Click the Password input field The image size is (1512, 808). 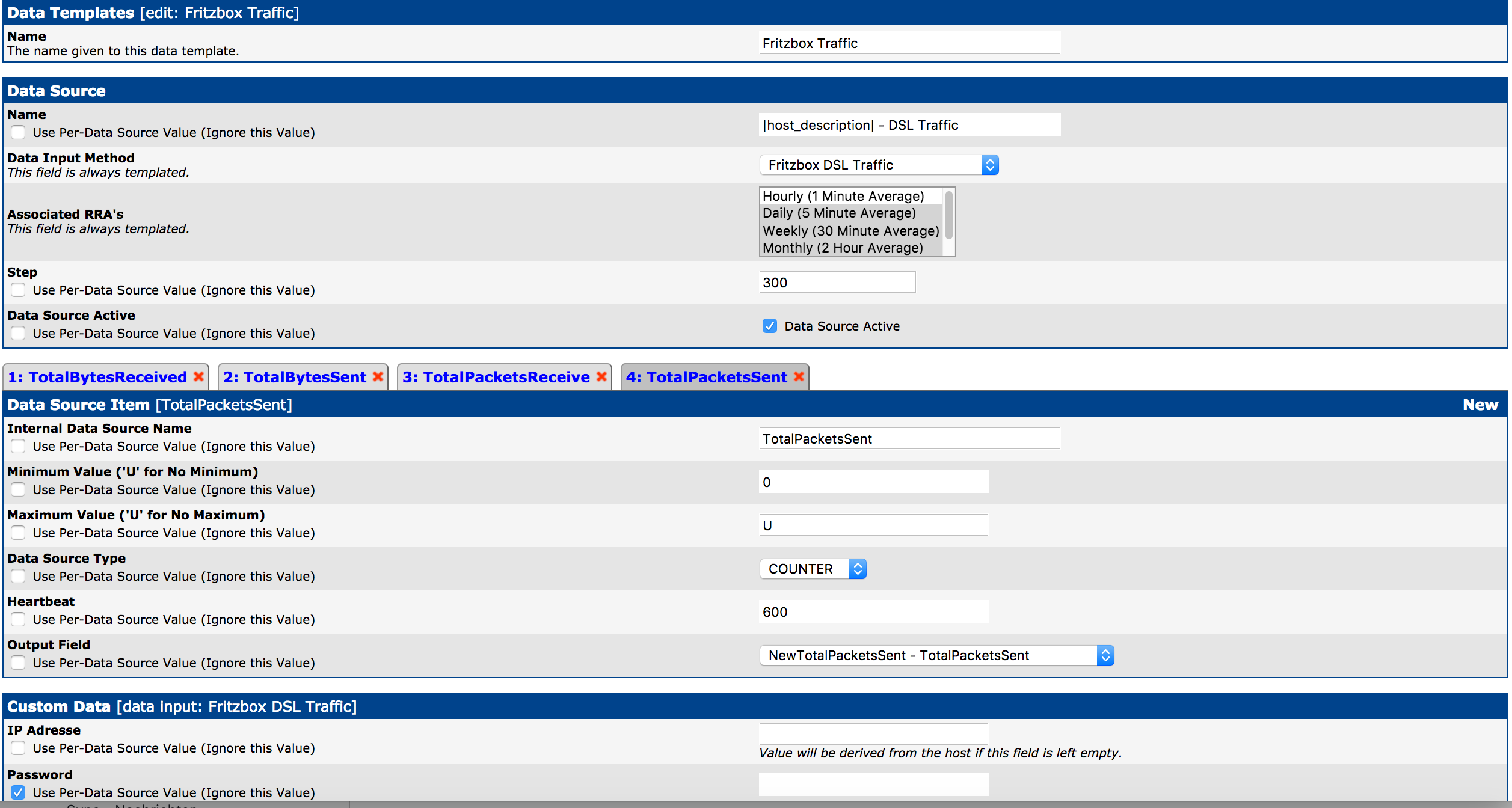coord(873,785)
